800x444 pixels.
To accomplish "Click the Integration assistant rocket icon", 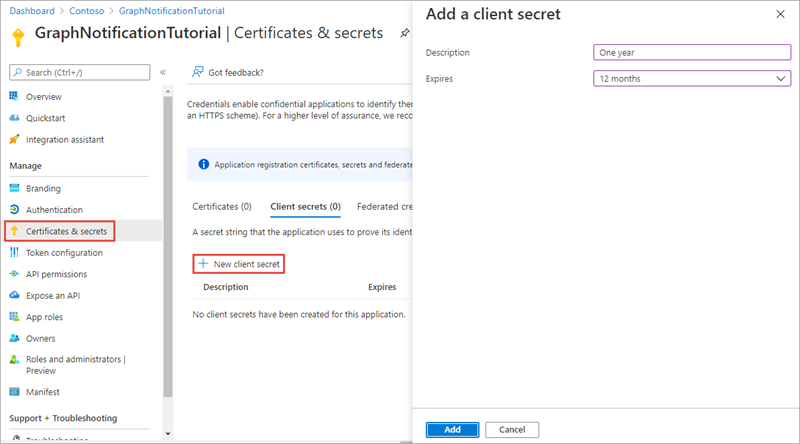I will tap(14, 139).
